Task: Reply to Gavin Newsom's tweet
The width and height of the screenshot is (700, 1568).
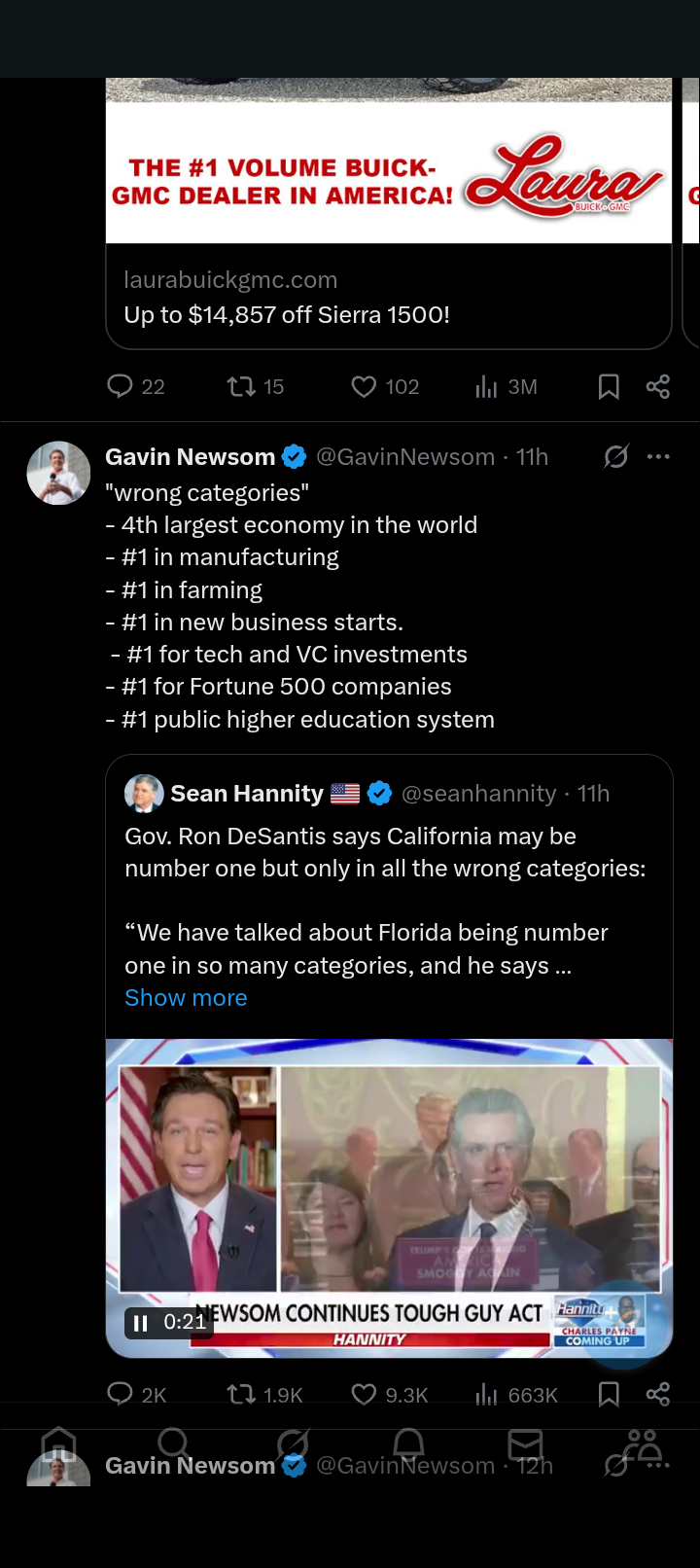Action: click(121, 1394)
